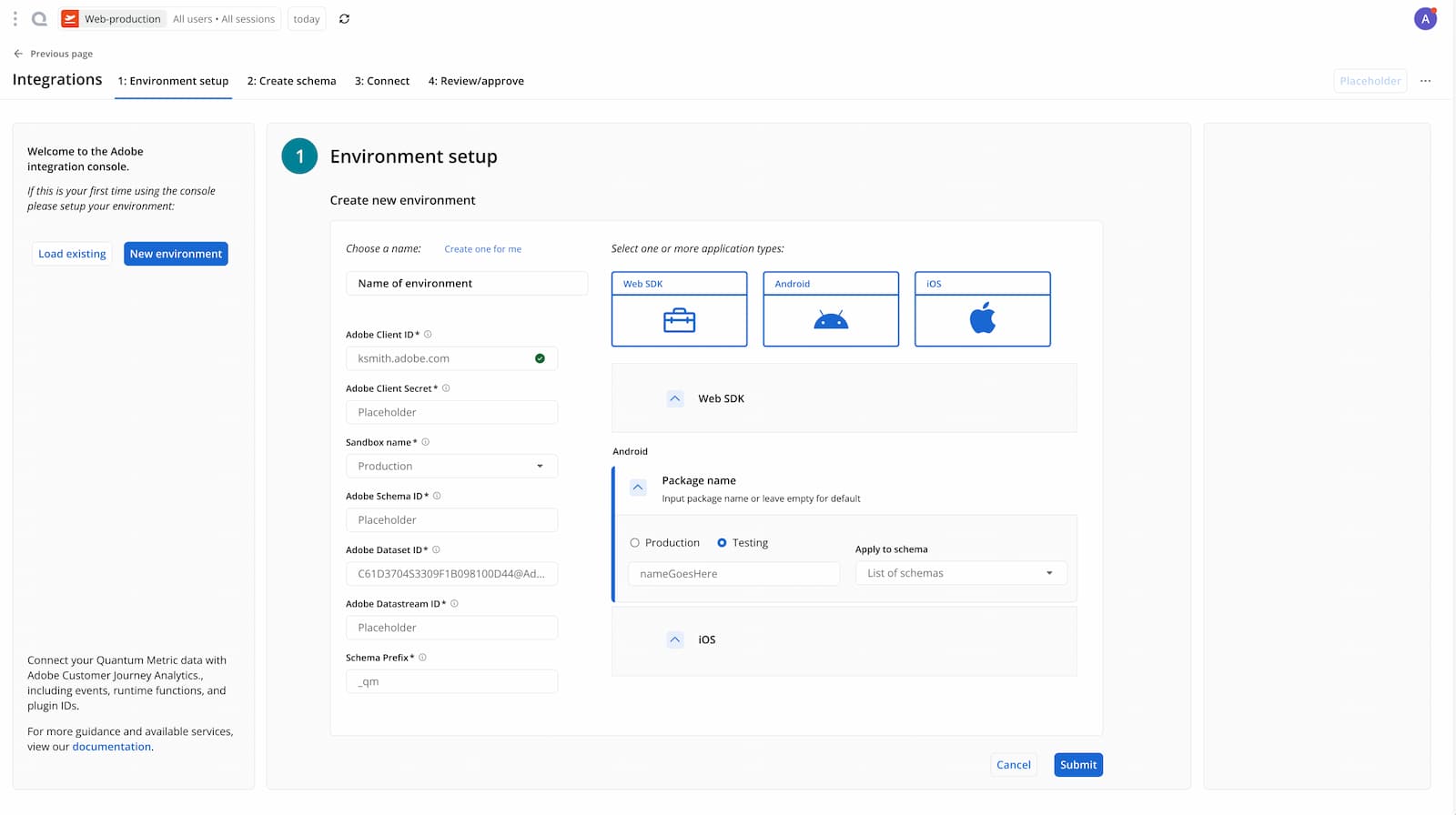Open the user avatar A
Image resolution: width=1456 pixels, height=815 pixels.
pyautogui.click(x=1425, y=18)
